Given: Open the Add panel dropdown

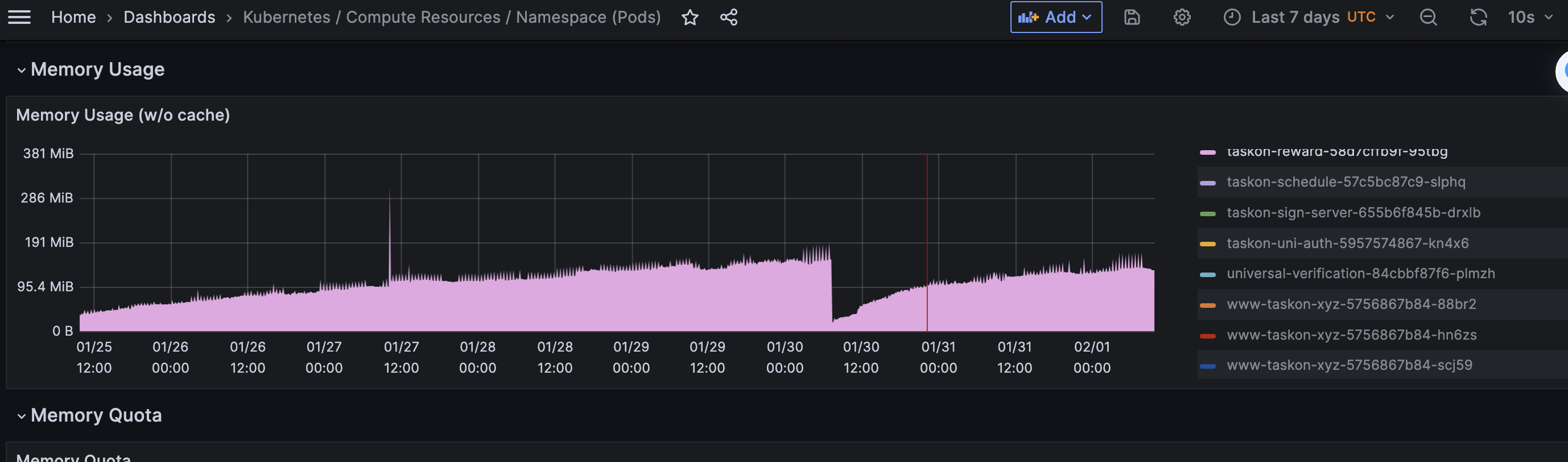Looking at the screenshot, I should coord(1055,17).
